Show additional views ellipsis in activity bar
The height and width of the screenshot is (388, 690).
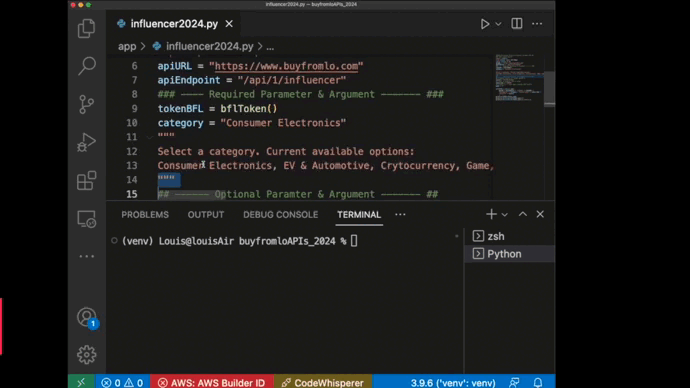(87, 256)
